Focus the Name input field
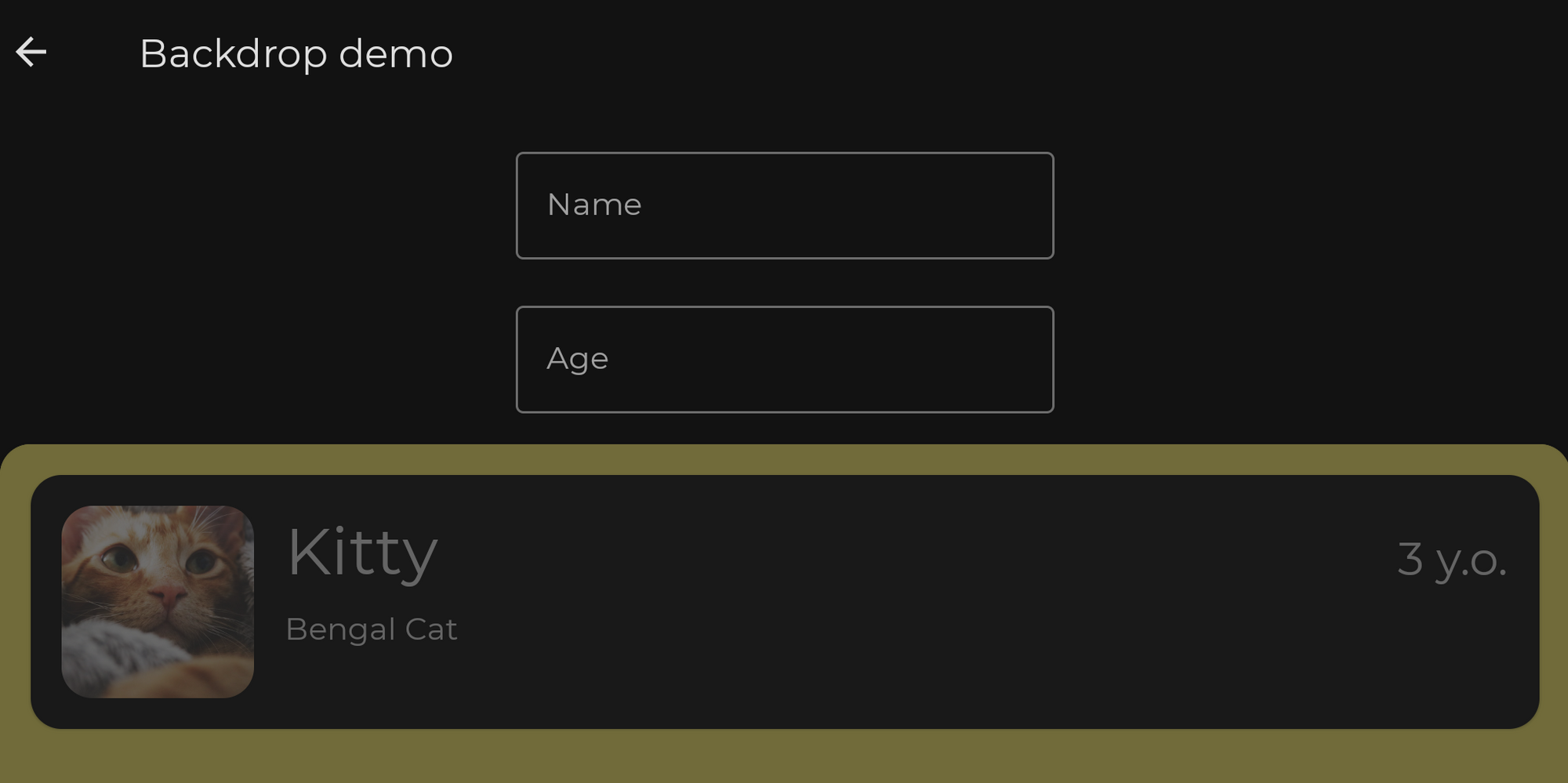This screenshot has height=783, width=1568. pos(784,205)
